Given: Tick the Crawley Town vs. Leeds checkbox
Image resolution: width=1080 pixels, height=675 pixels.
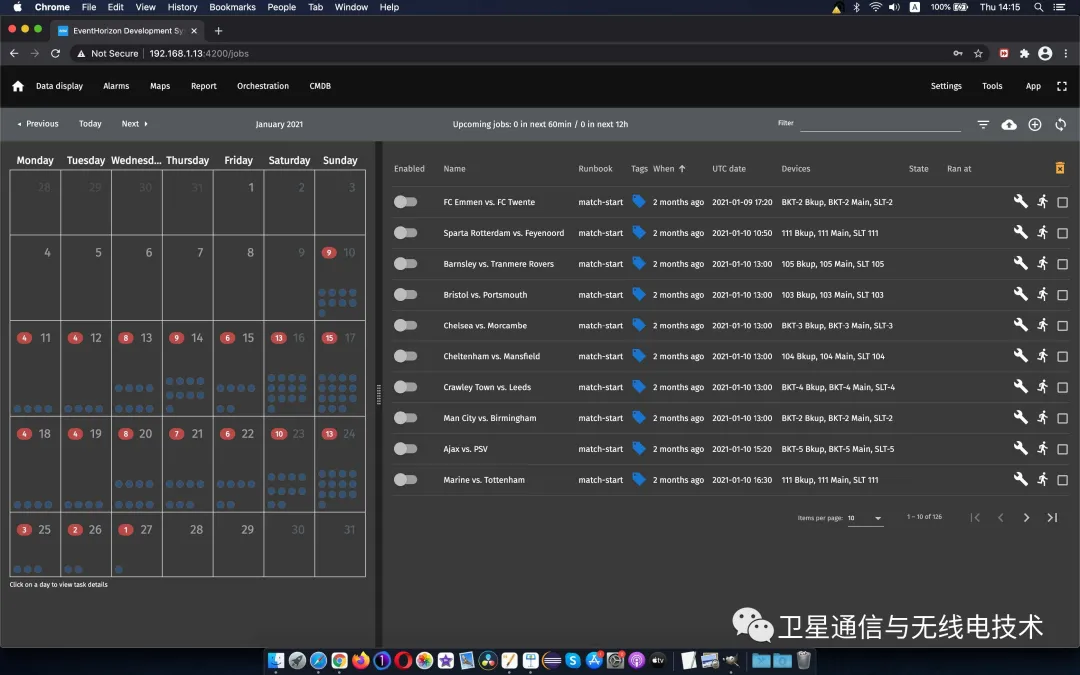Looking at the screenshot, I should (x=1062, y=388).
